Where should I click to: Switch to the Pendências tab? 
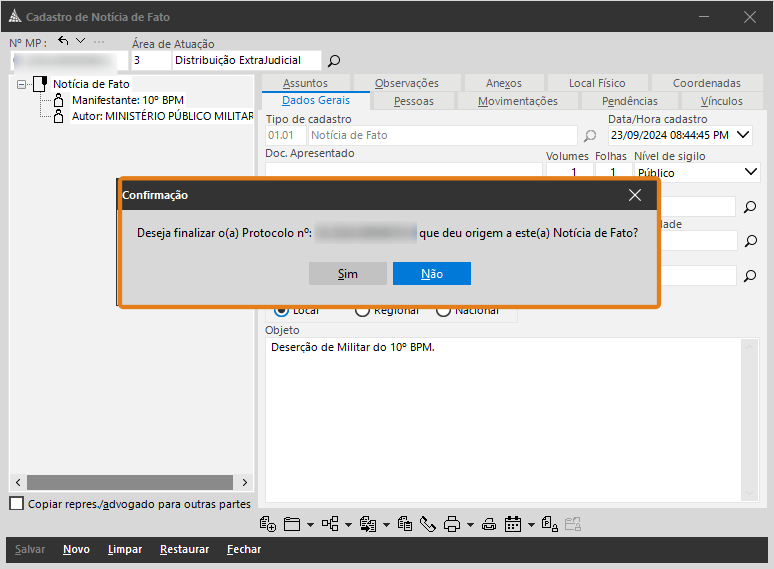pos(630,101)
